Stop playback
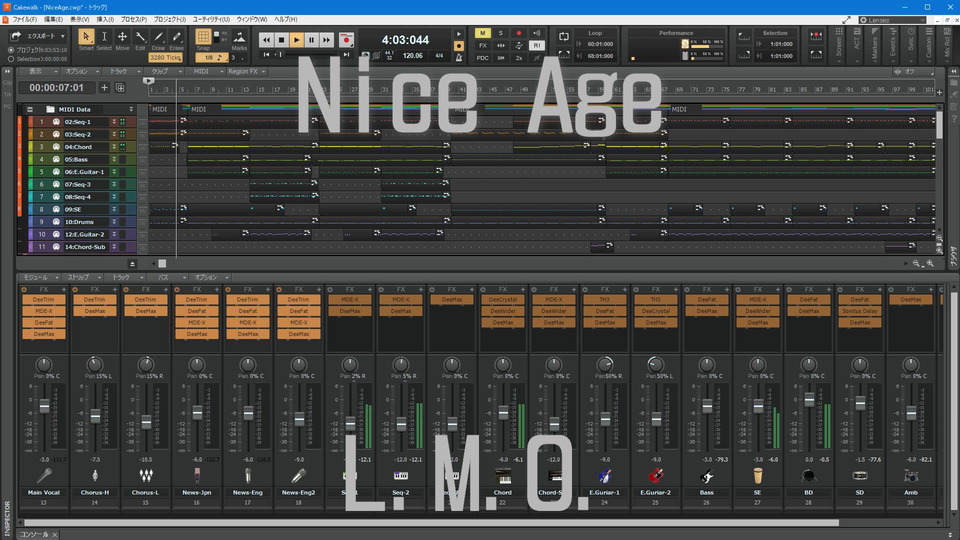Viewport: 960px width, 540px height. (282, 40)
